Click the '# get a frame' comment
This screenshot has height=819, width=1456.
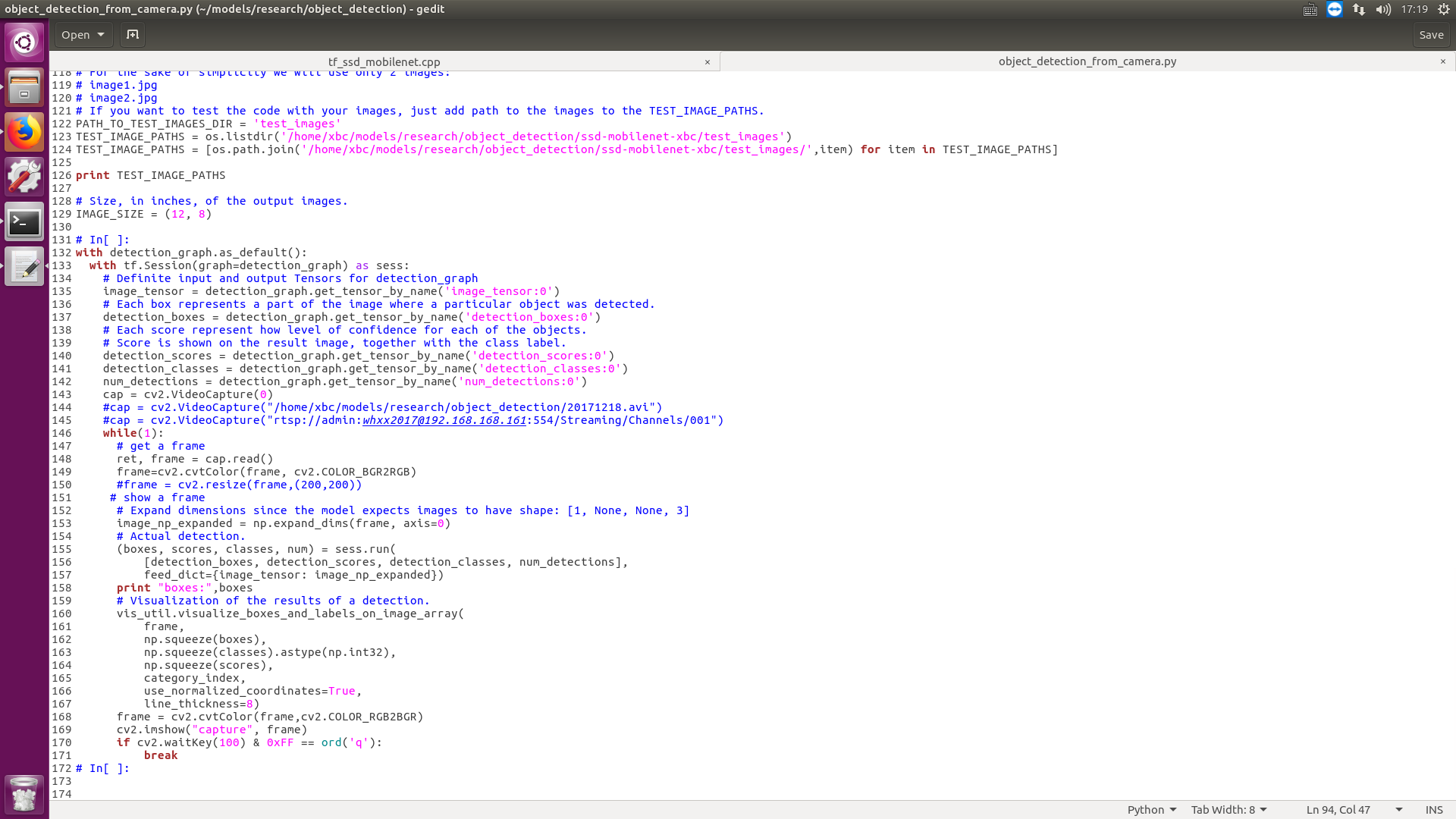pos(161,446)
